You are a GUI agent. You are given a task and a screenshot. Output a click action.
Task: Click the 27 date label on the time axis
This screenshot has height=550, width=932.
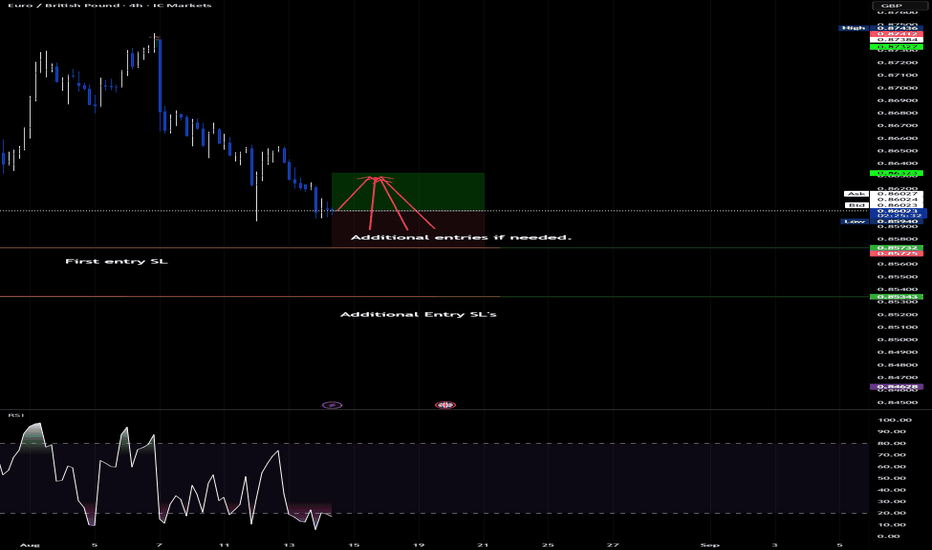click(612, 545)
